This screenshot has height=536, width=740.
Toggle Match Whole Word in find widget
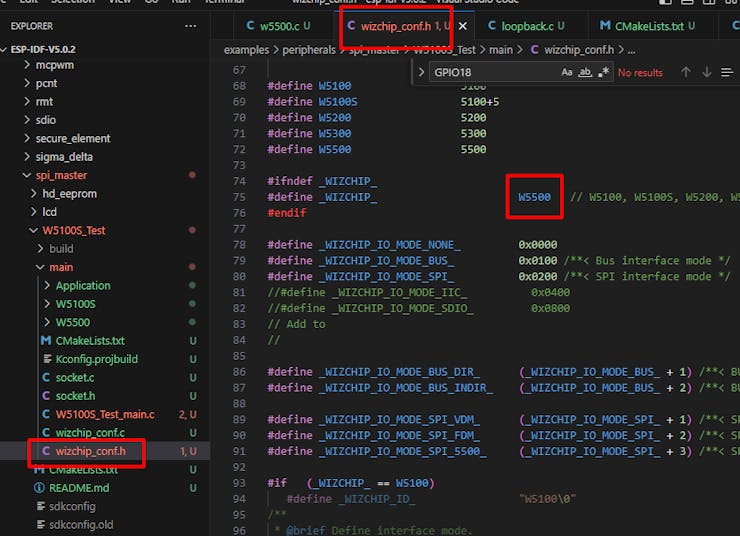point(586,72)
